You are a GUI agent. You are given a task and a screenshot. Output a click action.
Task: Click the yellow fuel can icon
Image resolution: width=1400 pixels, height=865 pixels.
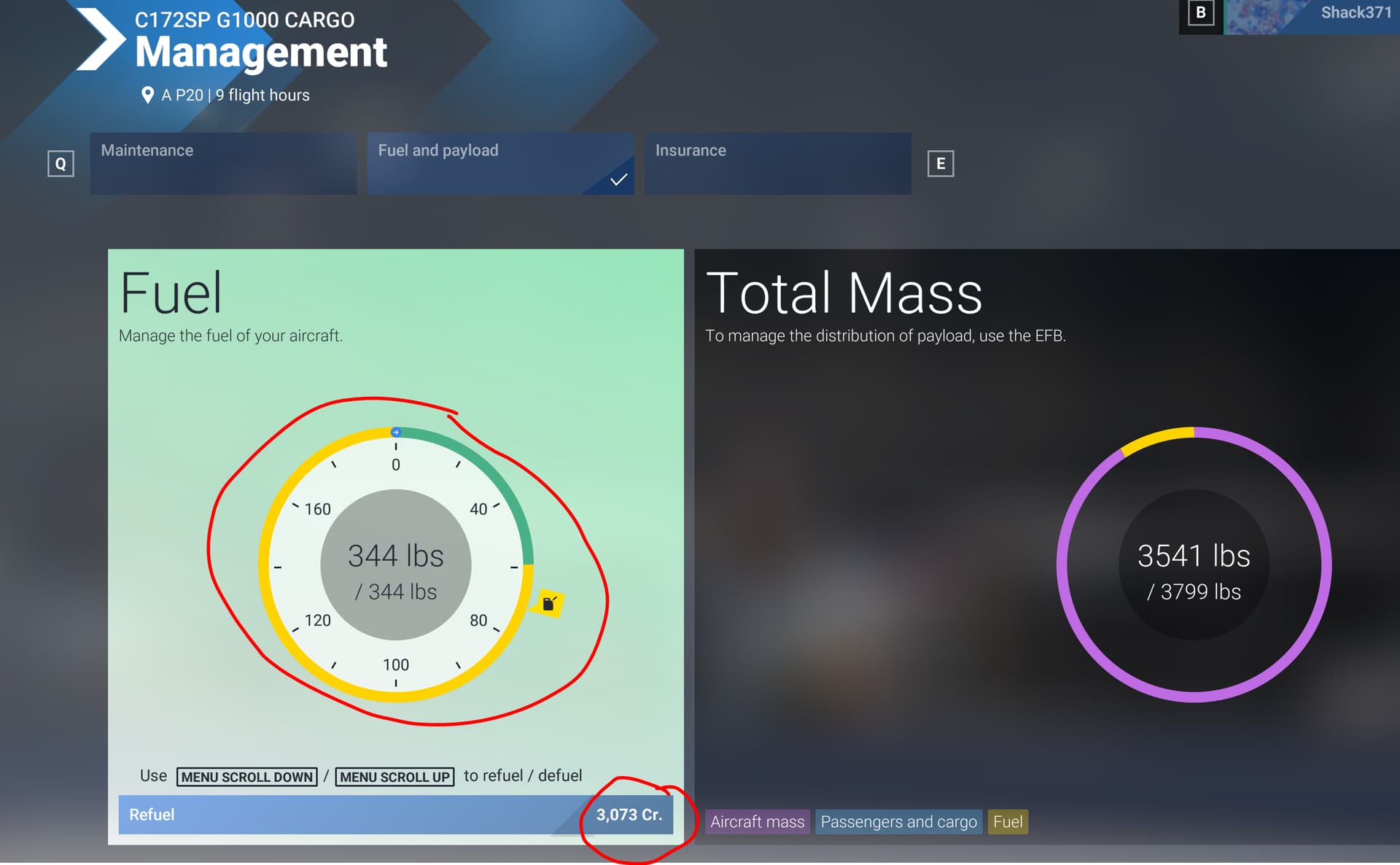(549, 603)
